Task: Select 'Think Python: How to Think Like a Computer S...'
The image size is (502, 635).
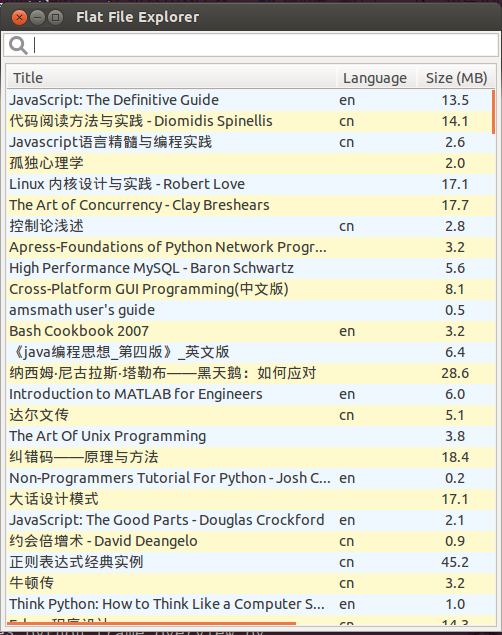Action: [x=251, y=604]
